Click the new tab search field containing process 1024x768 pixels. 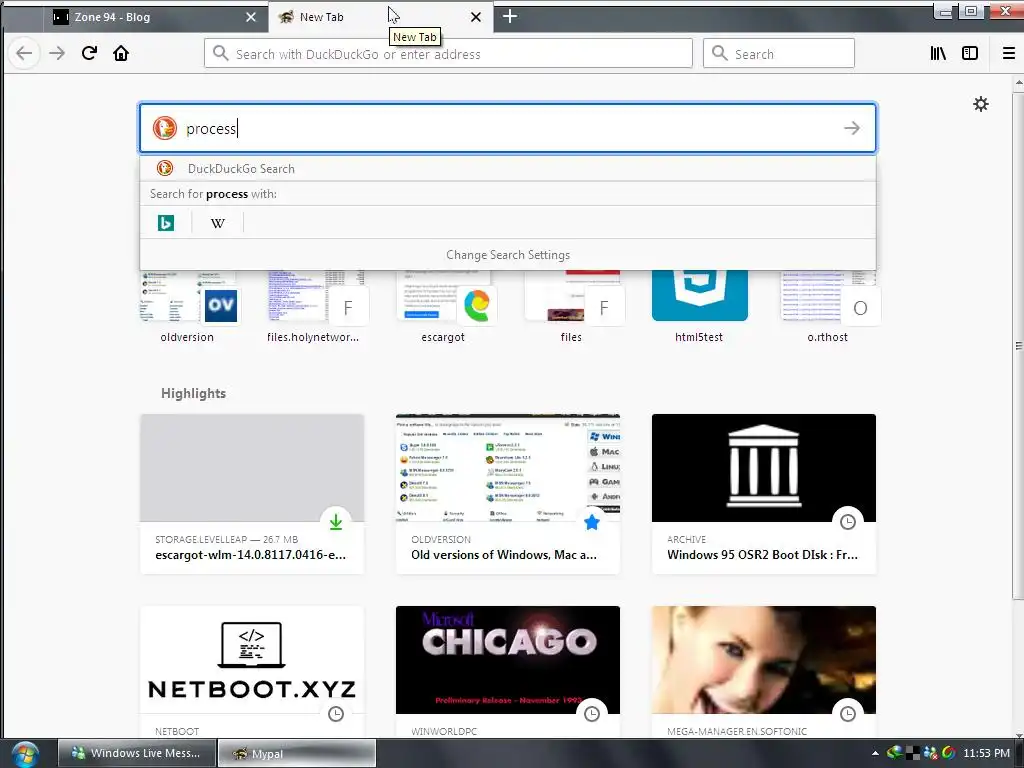coord(507,128)
